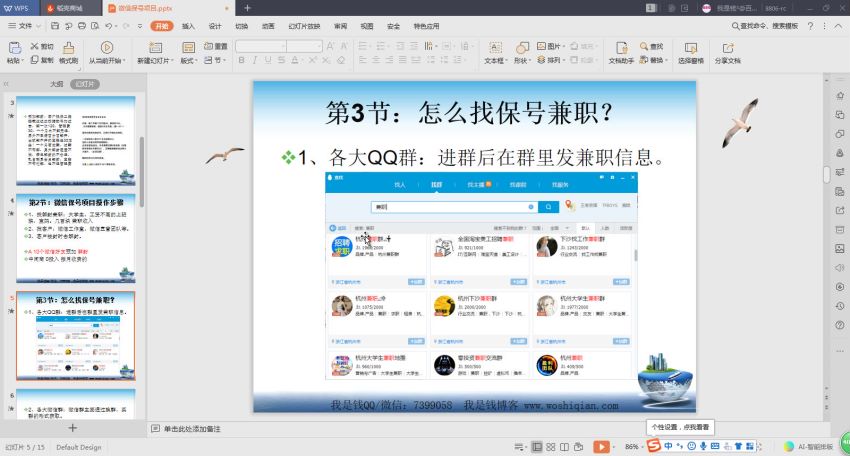This screenshot has height=456, width=850.
Task: Open the Home (开始) ribbon tab
Action: click(162, 25)
